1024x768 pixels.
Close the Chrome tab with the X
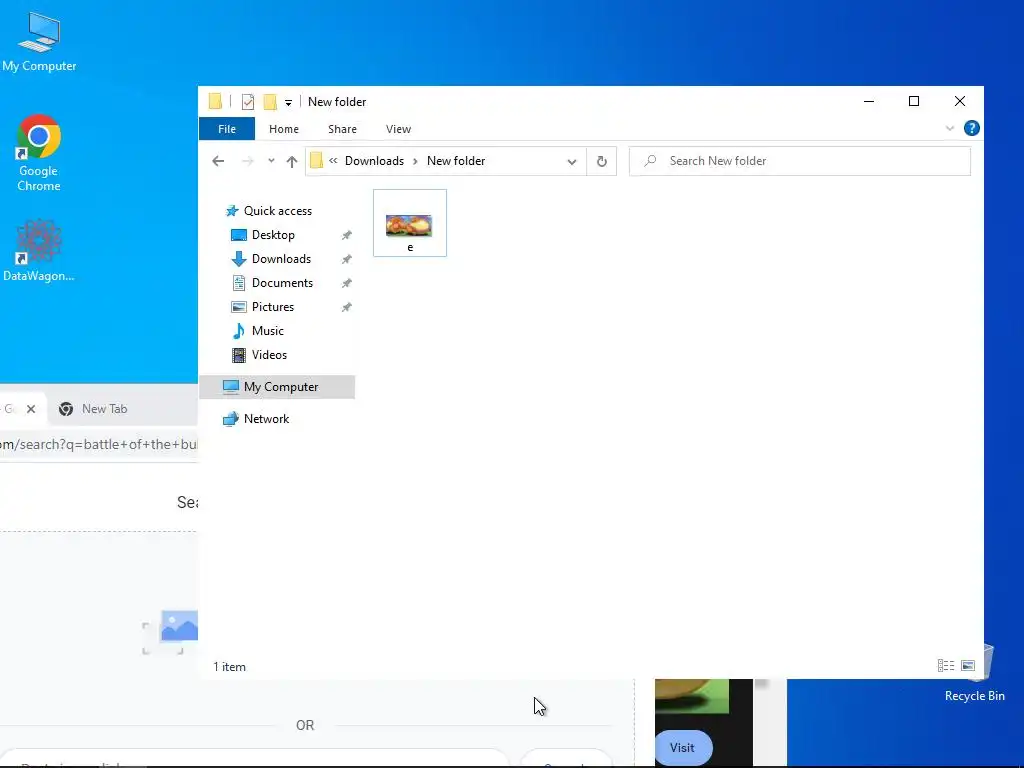click(x=31, y=409)
